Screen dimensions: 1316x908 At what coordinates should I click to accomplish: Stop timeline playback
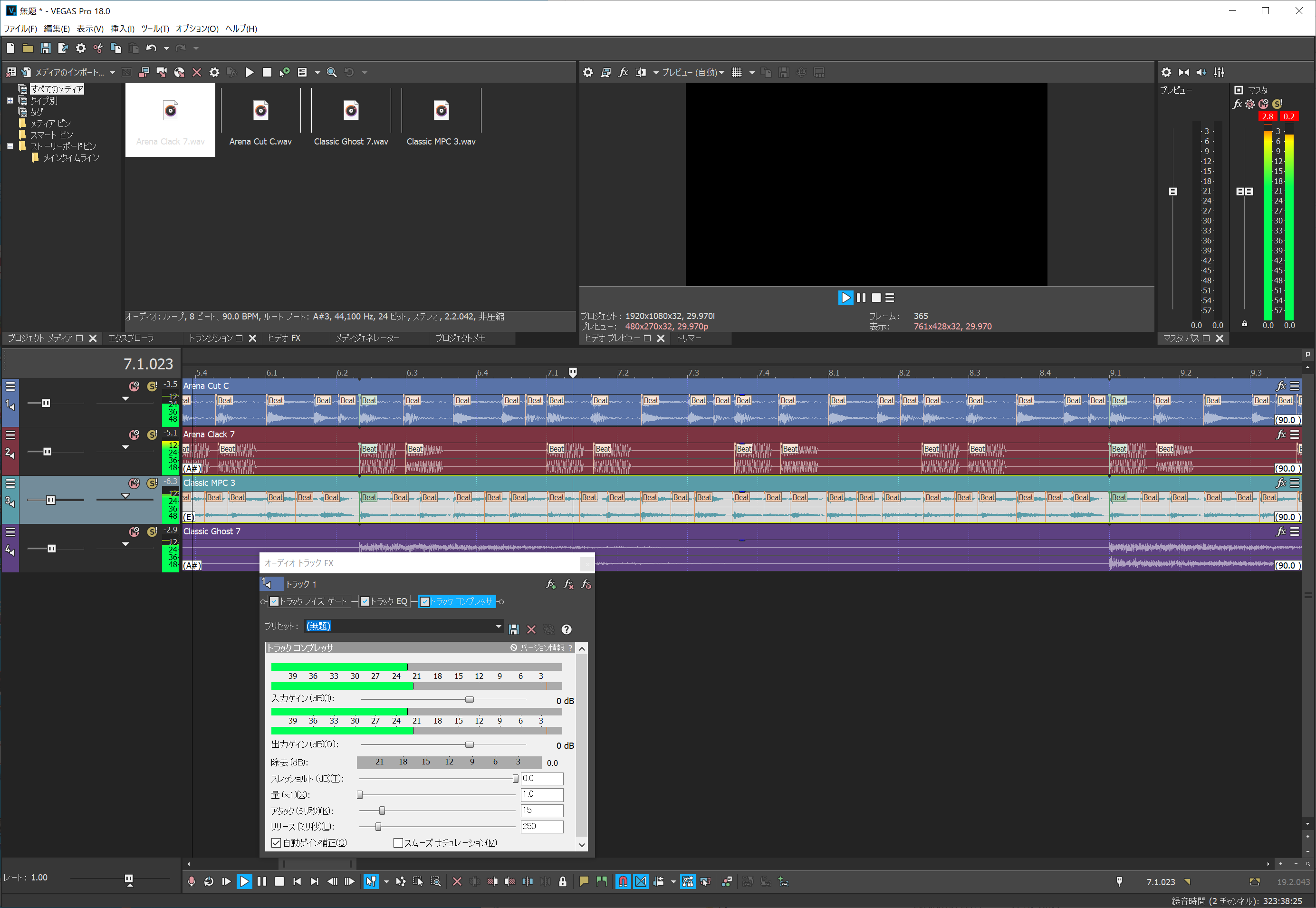(x=279, y=881)
